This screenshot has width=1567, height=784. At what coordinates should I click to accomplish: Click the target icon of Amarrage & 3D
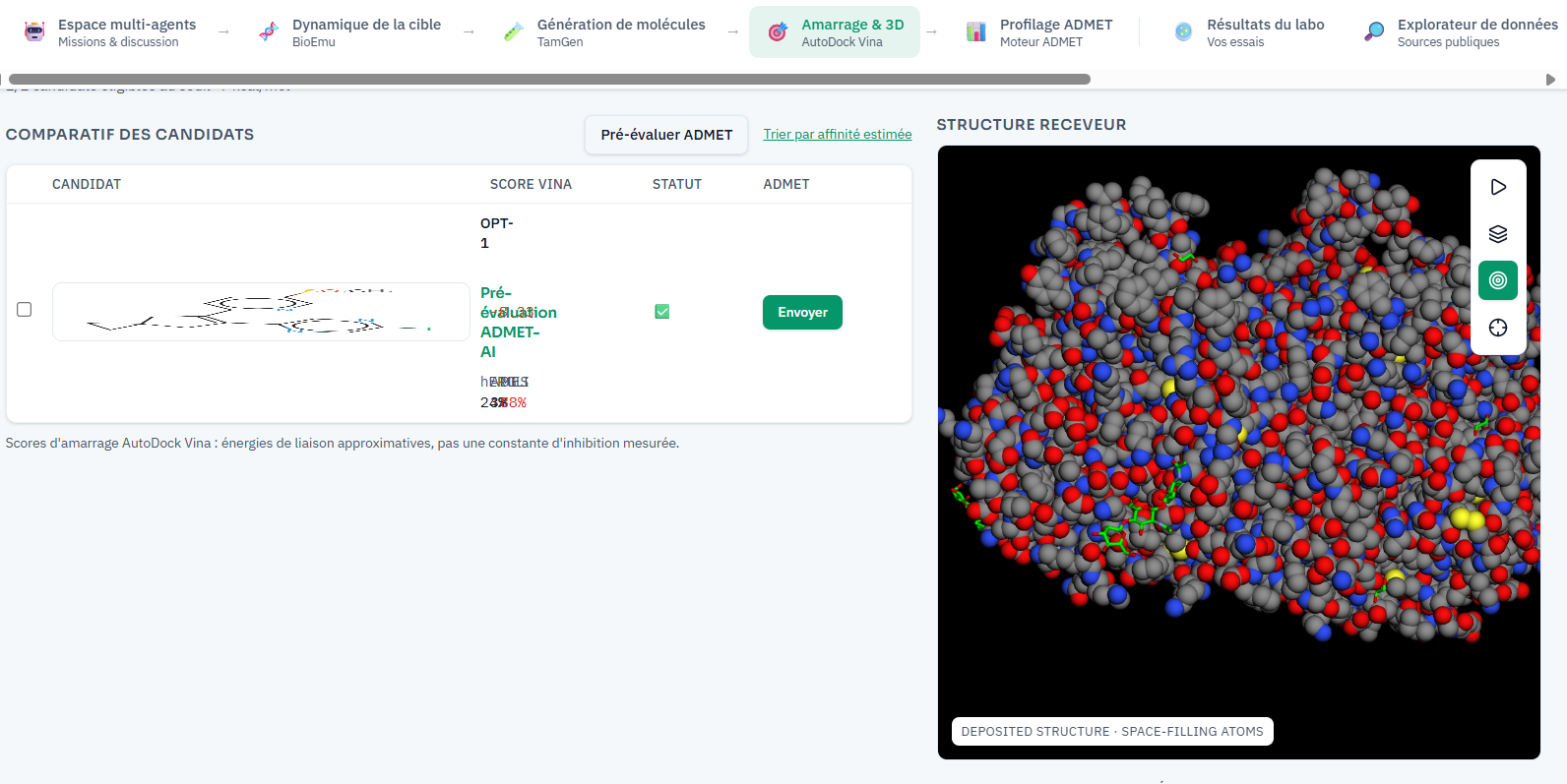[778, 31]
